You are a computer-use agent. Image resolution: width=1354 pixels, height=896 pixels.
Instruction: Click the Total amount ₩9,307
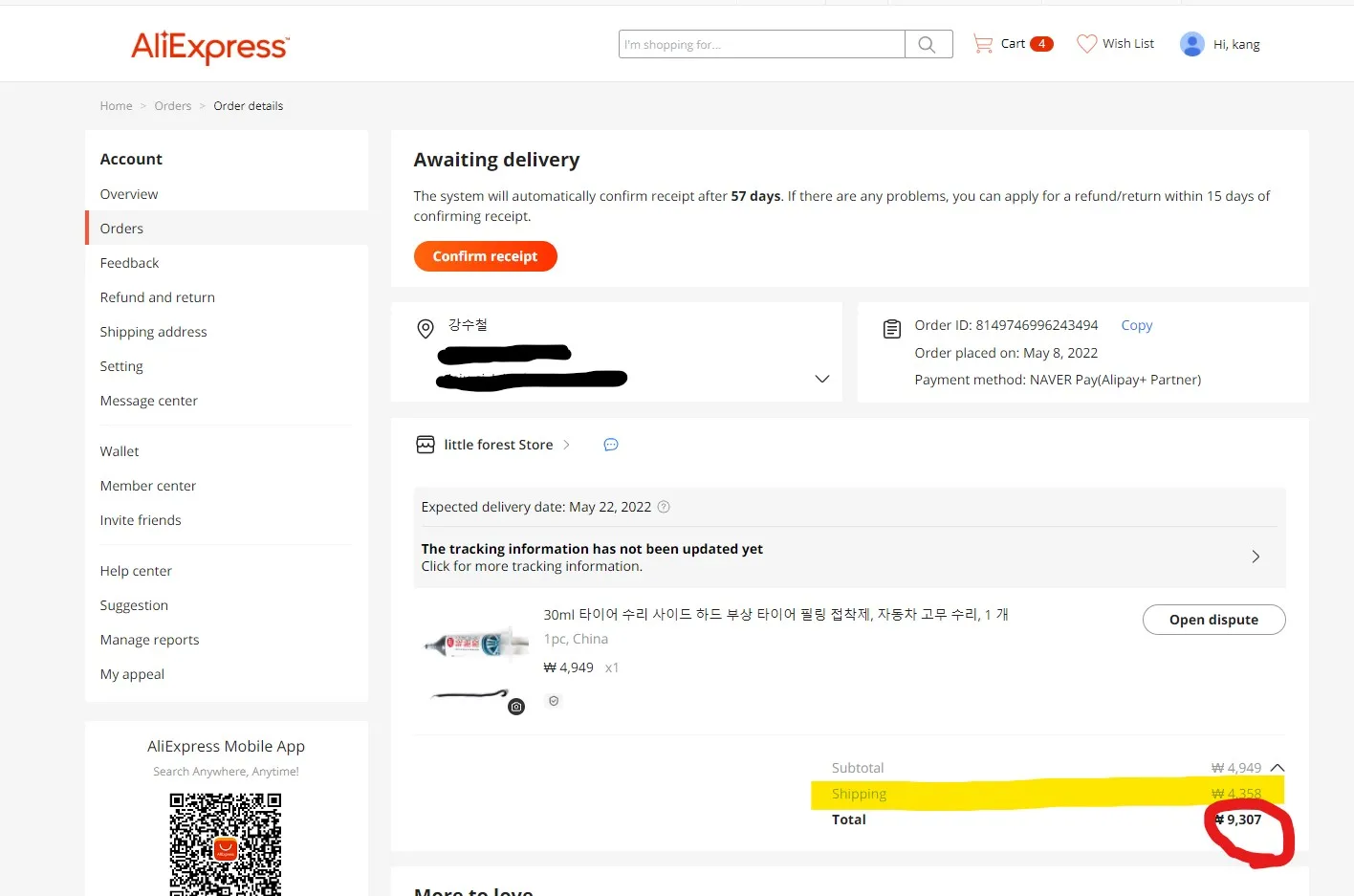(x=1238, y=820)
